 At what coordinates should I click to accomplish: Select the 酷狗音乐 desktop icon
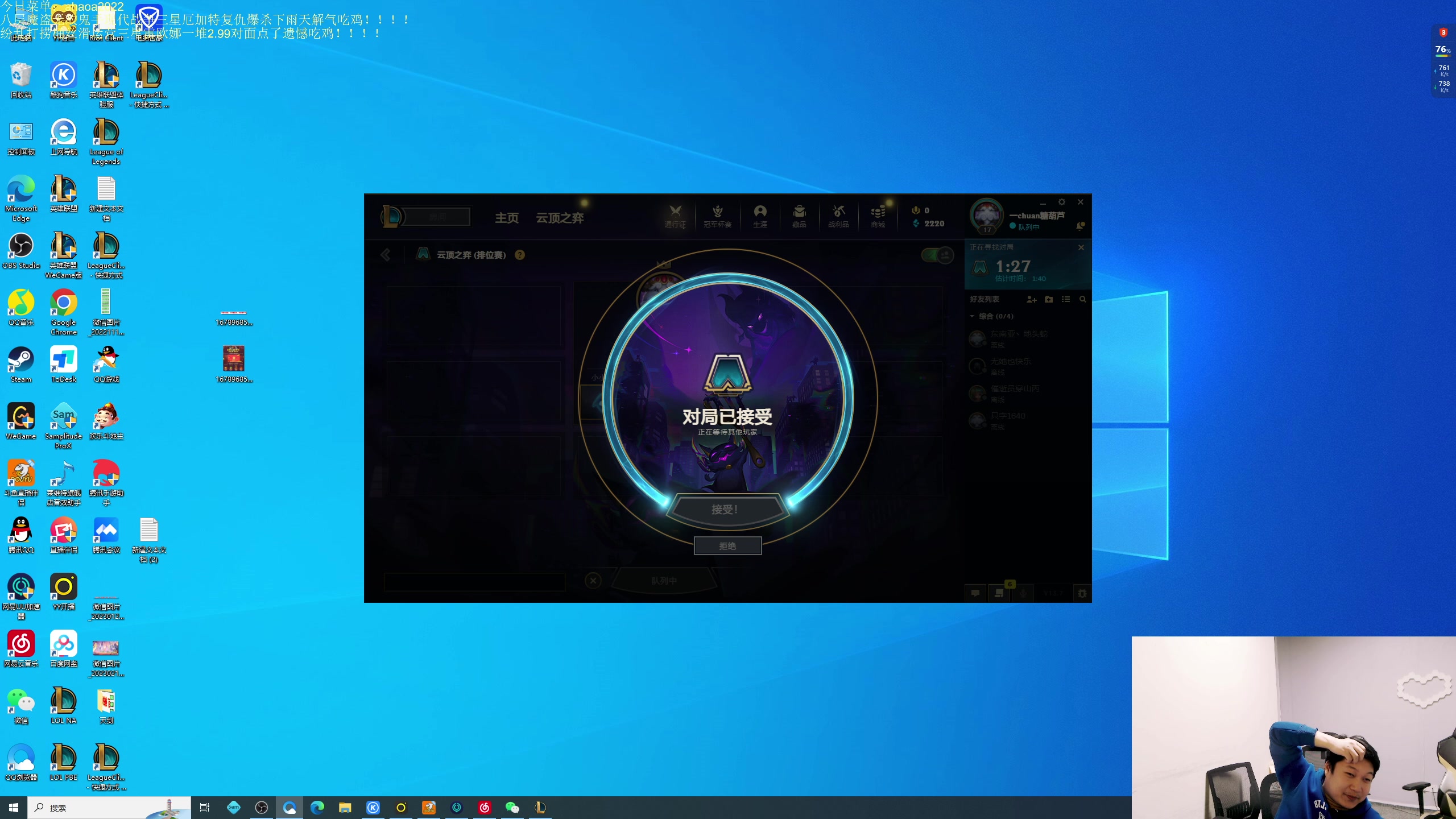(x=64, y=80)
